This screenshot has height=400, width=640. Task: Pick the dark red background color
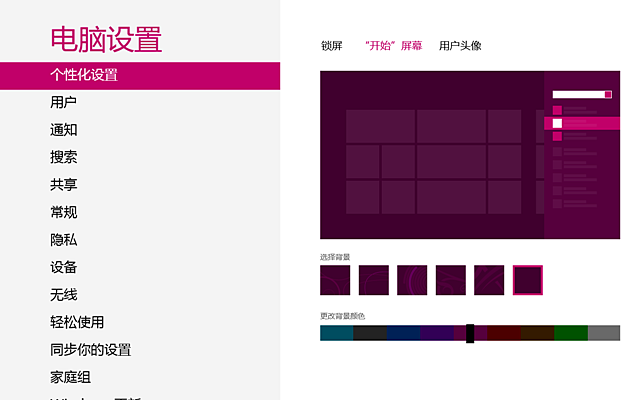pos(504,333)
